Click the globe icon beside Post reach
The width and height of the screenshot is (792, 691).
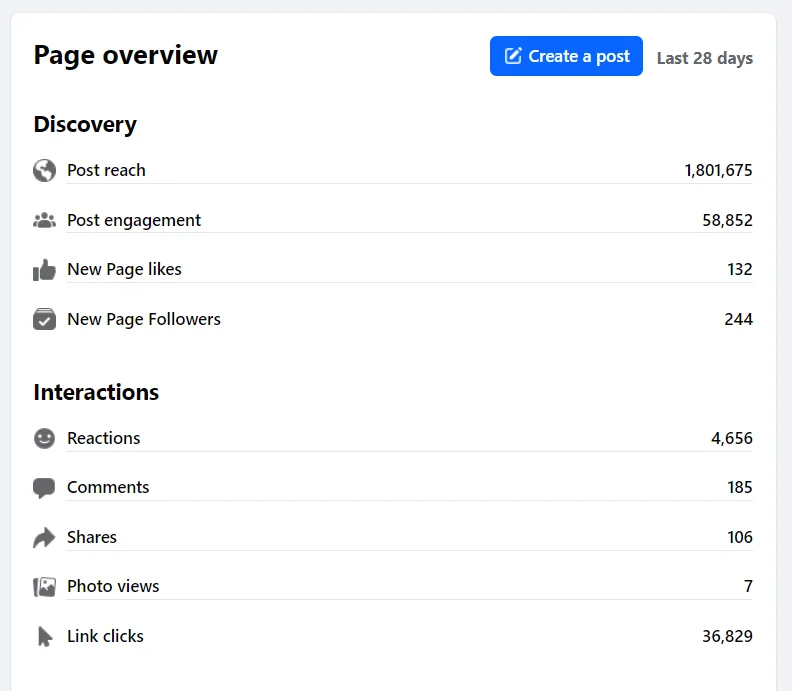(44, 170)
